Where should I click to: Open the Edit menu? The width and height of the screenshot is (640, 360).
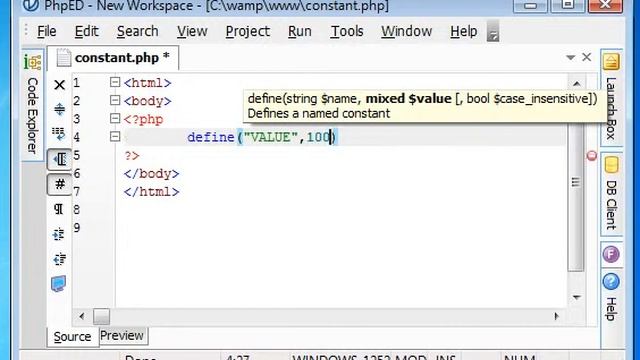coord(86,31)
